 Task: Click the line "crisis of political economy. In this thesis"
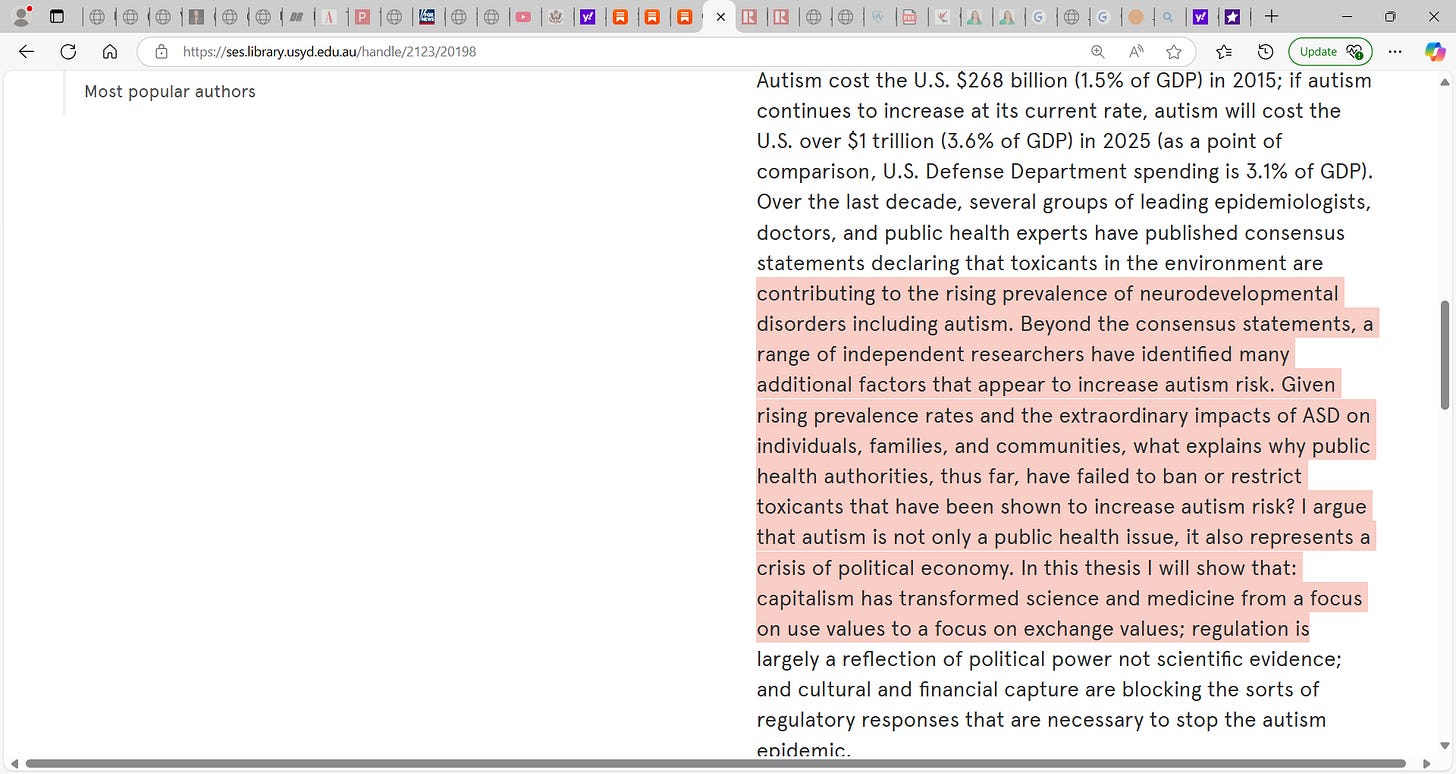(x=1027, y=568)
